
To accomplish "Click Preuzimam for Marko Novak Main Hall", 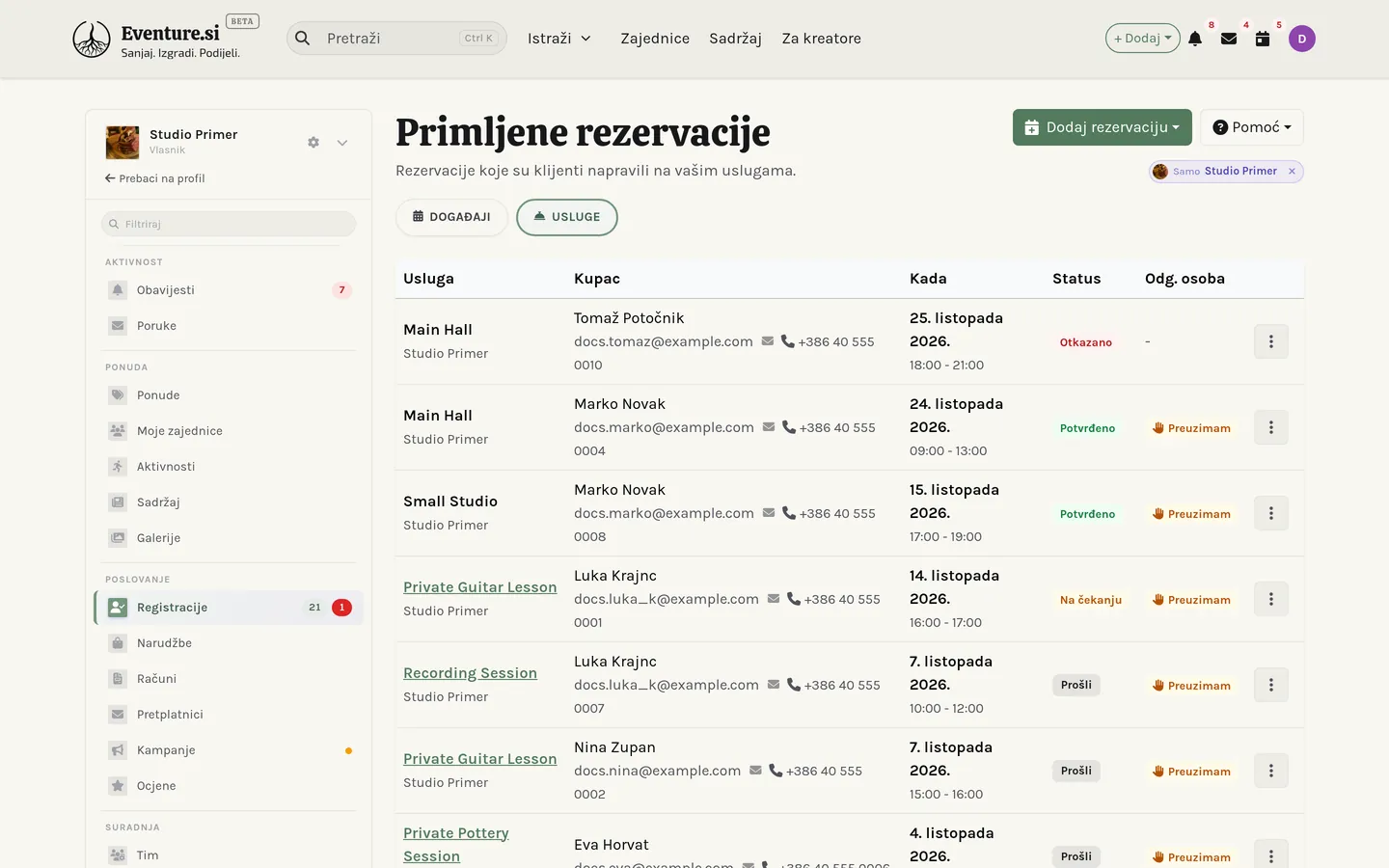I will point(1192,428).
